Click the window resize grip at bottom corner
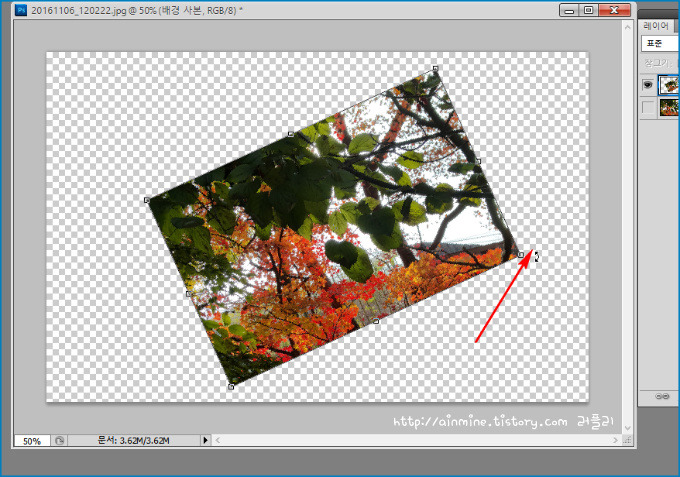The width and height of the screenshot is (680, 477). point(627,441)
